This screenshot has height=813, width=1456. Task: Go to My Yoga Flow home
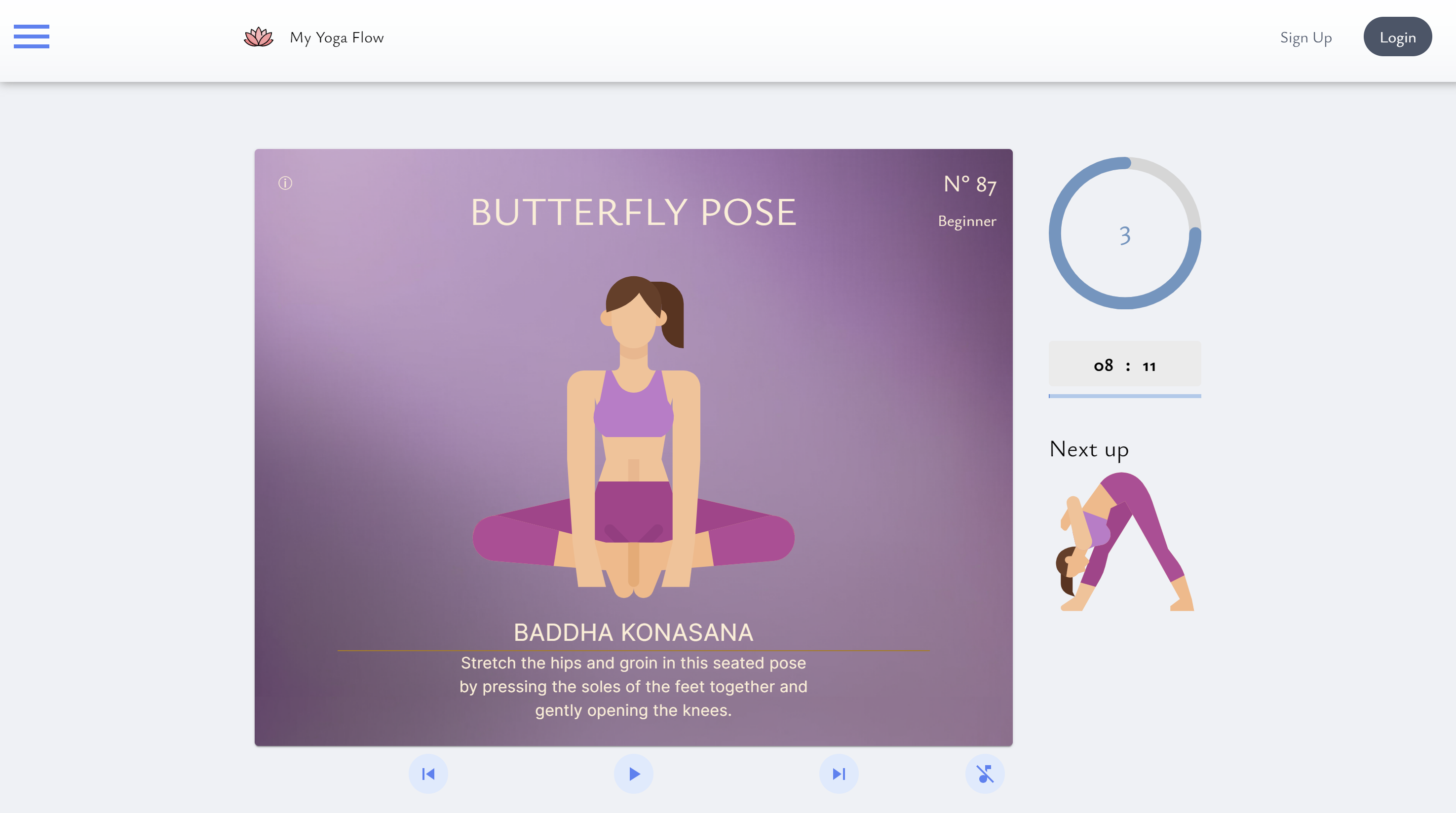pos(336,38)
